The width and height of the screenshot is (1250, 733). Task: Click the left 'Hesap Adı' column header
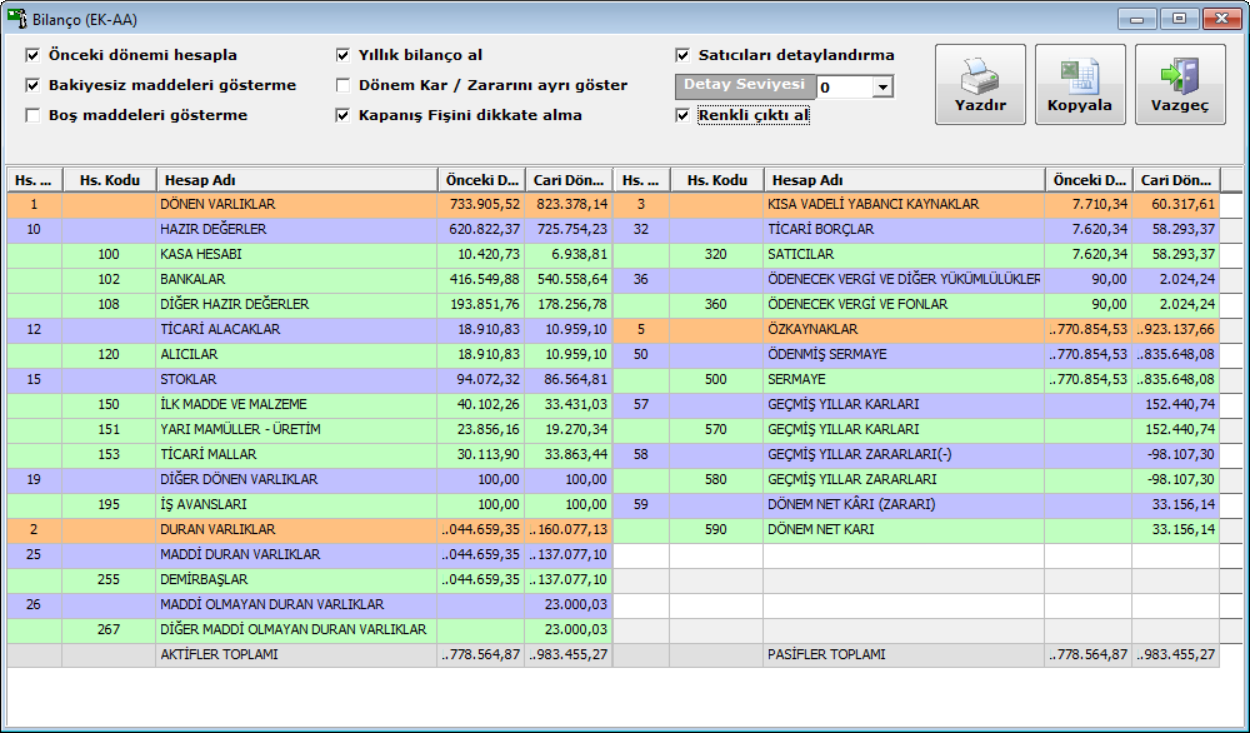(297, 180)
